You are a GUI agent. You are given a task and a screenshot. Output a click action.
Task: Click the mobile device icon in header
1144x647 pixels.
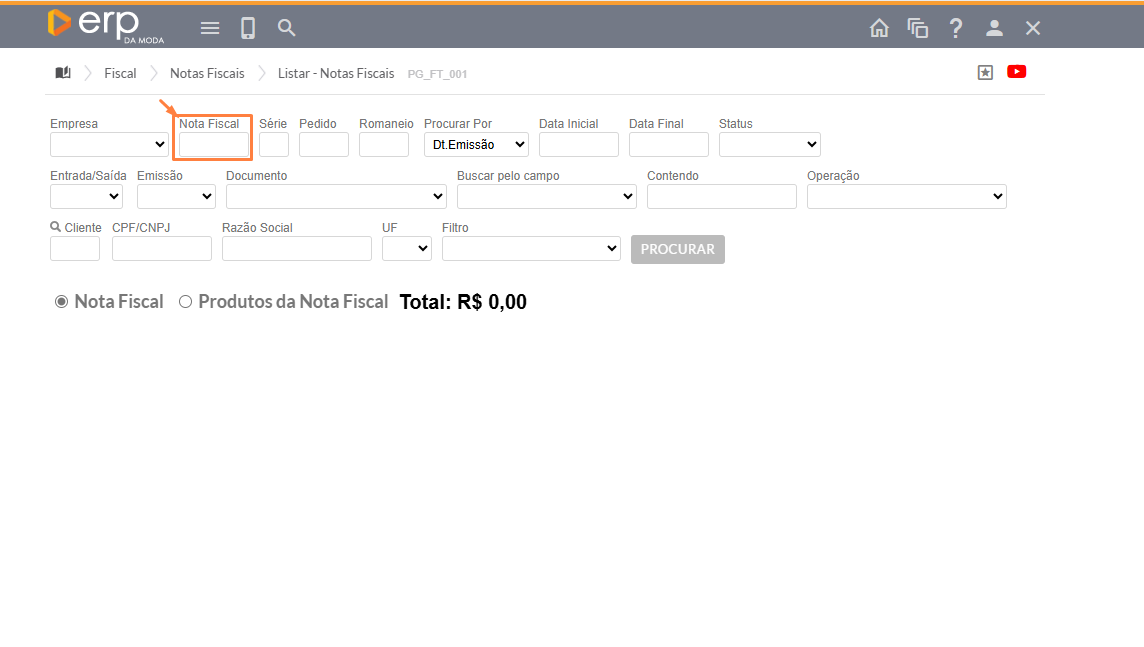point(248,28)
